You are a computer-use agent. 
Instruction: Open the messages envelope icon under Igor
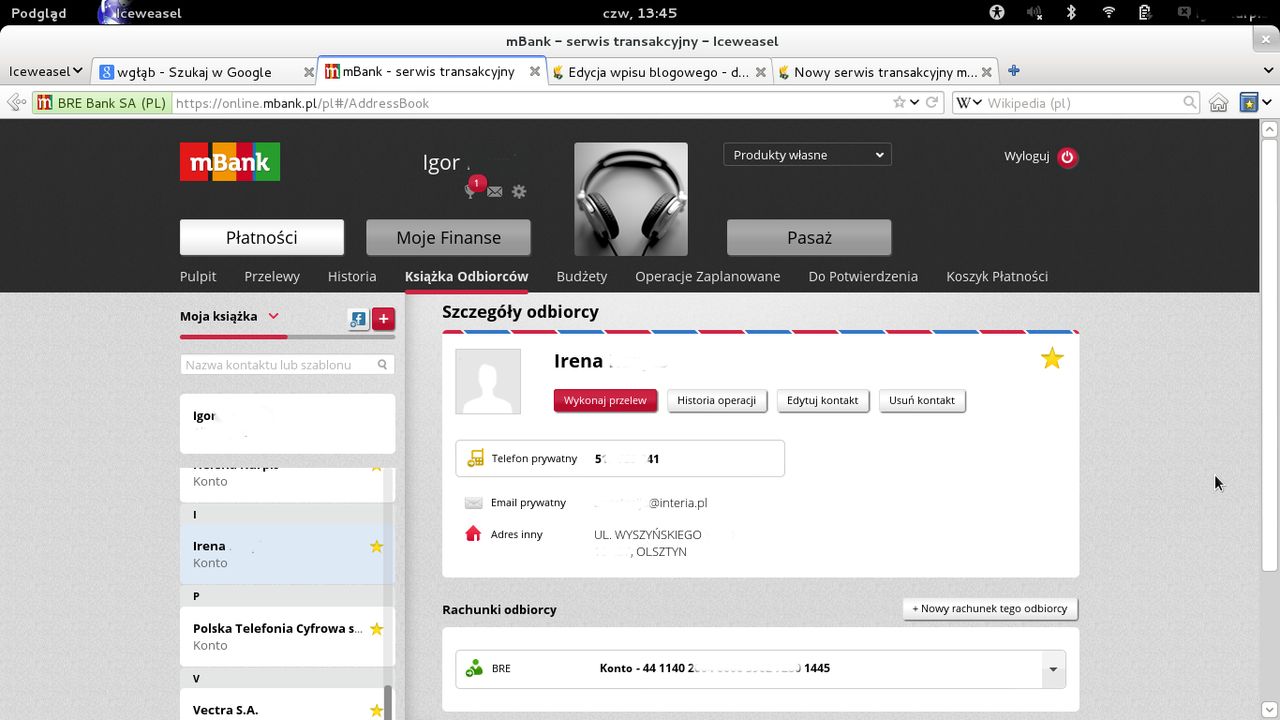[495, 191]
